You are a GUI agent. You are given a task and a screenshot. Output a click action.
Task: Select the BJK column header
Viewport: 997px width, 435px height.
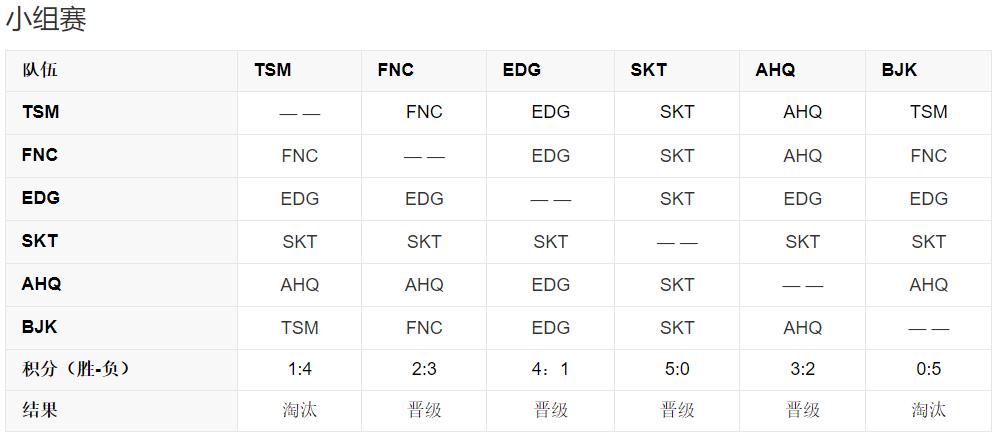click(x=899, y=70)
